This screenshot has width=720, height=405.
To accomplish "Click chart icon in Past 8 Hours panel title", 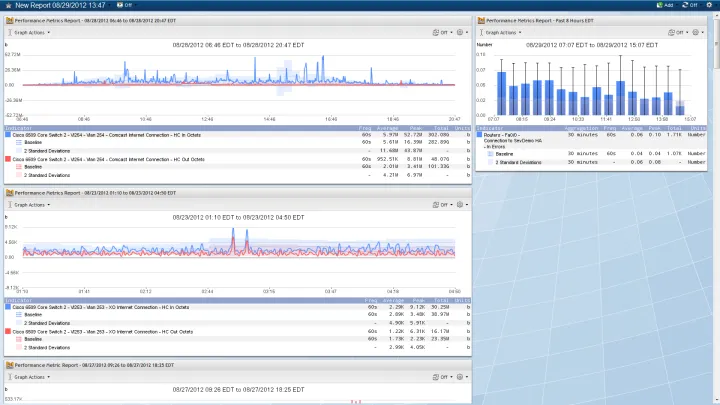I will coord(481,20).
